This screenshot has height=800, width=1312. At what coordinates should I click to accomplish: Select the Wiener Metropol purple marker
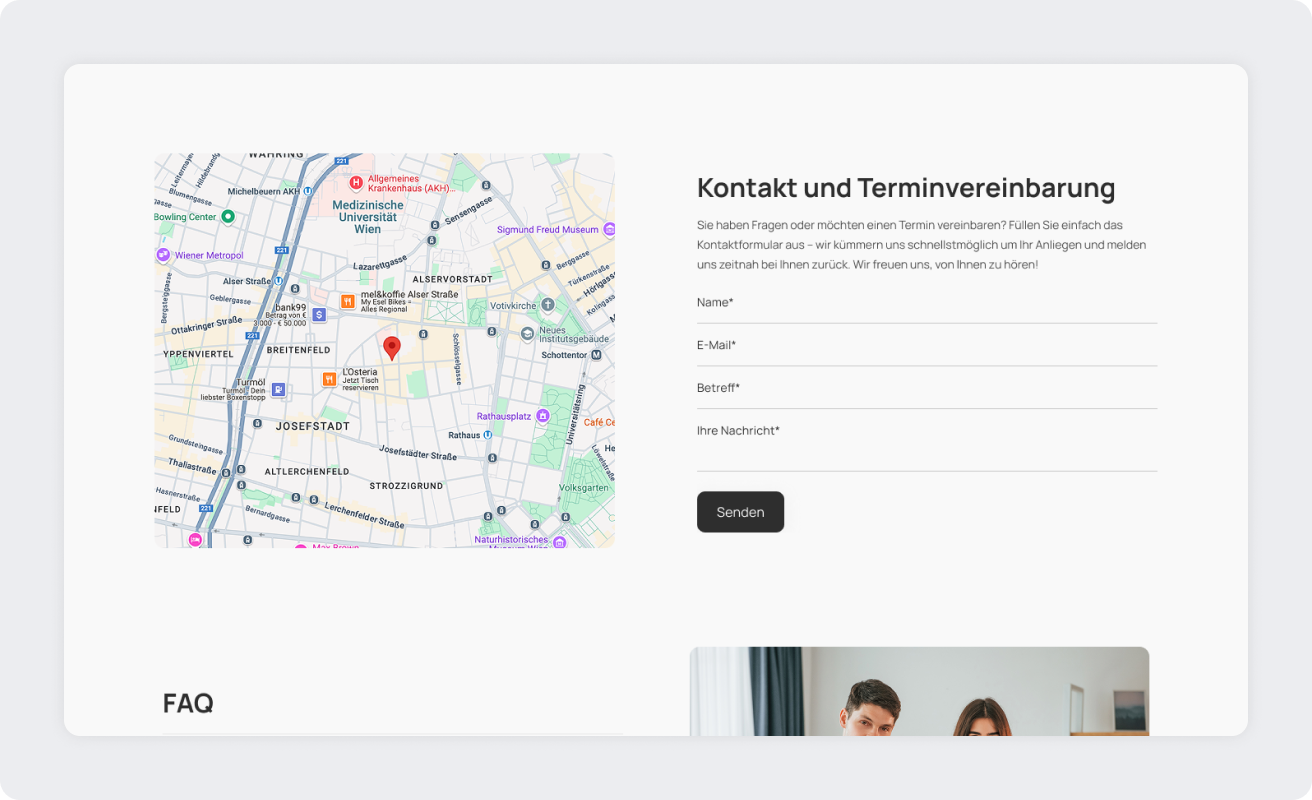[163, 255]
